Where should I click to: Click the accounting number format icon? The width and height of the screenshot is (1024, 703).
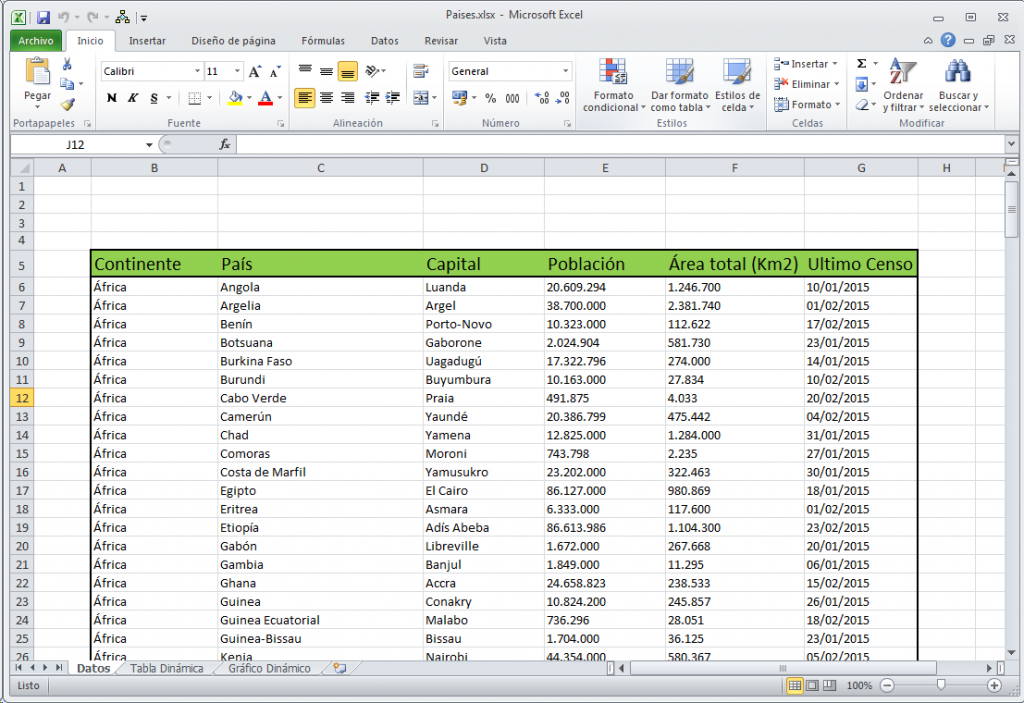[x=460, y=98]
